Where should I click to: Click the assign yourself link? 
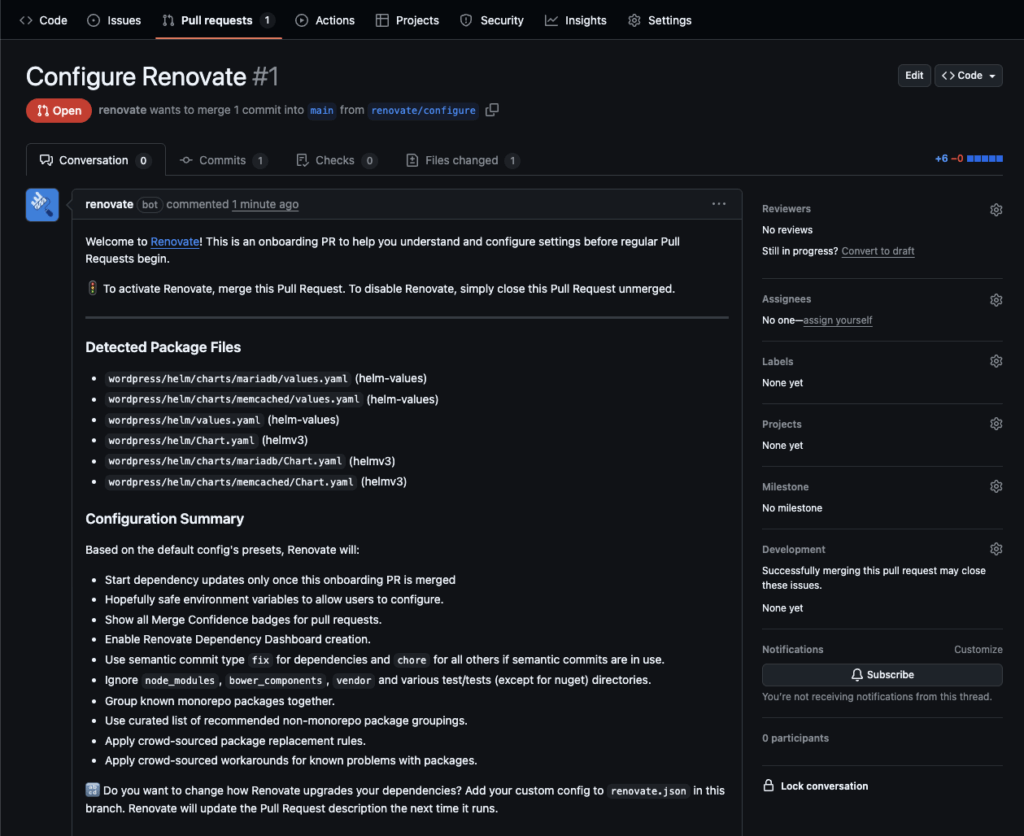pyautogui.click(x=838, y=321)
